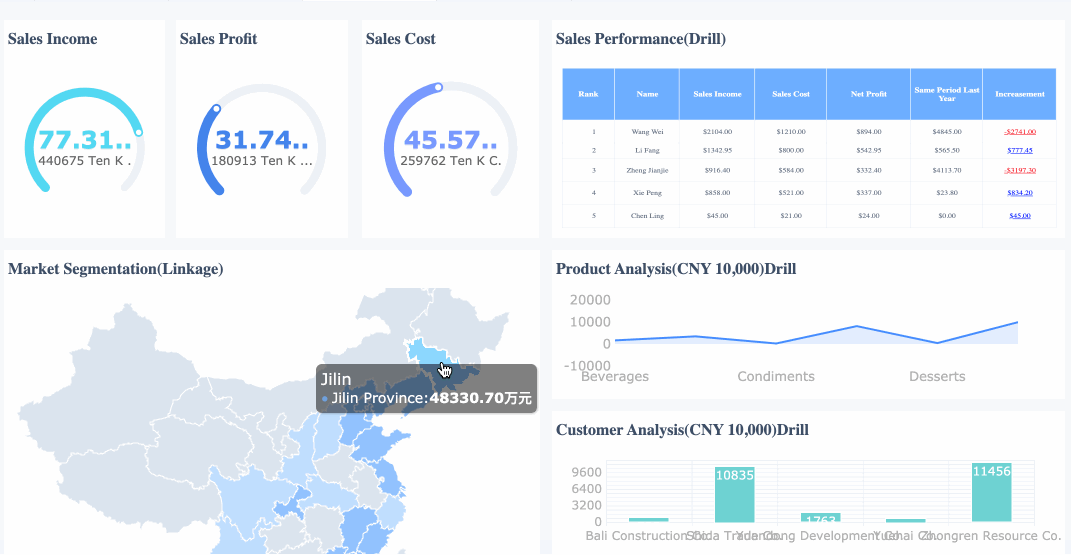Click the 11456 bar in Customer Analysis
Screen dimensions: 1071x555
tap(991, 493)
